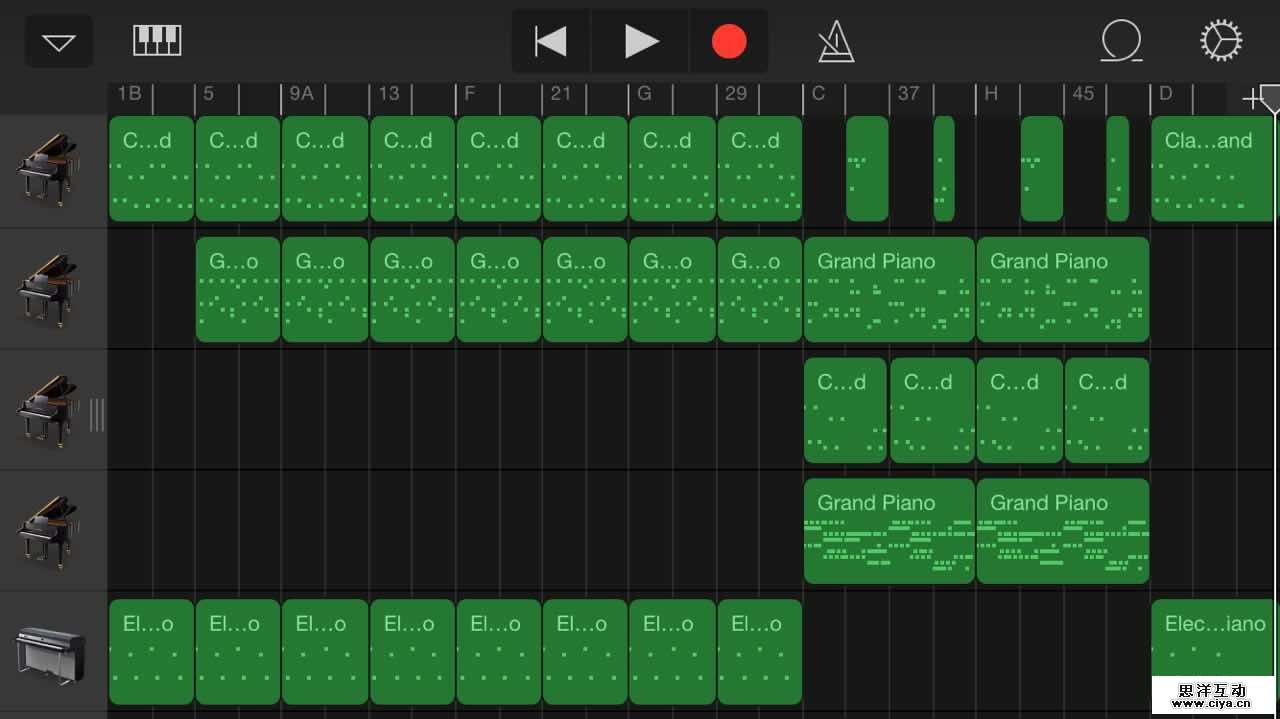Tap the playhead marker on the ruler
This screenshot has height=719, width=1280.
coord(1272,98)
